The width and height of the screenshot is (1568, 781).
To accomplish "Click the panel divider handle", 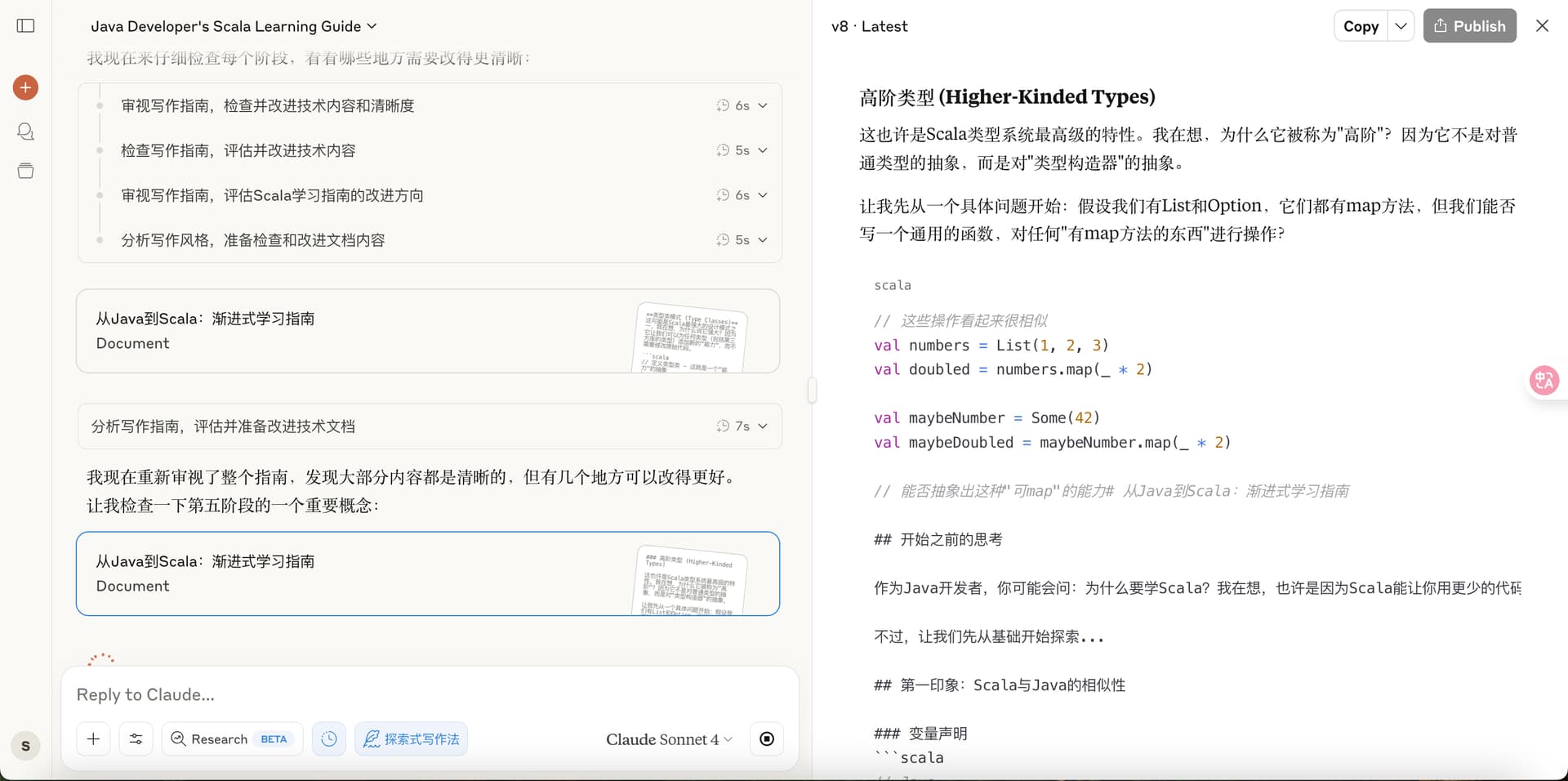I will [812, 390].
